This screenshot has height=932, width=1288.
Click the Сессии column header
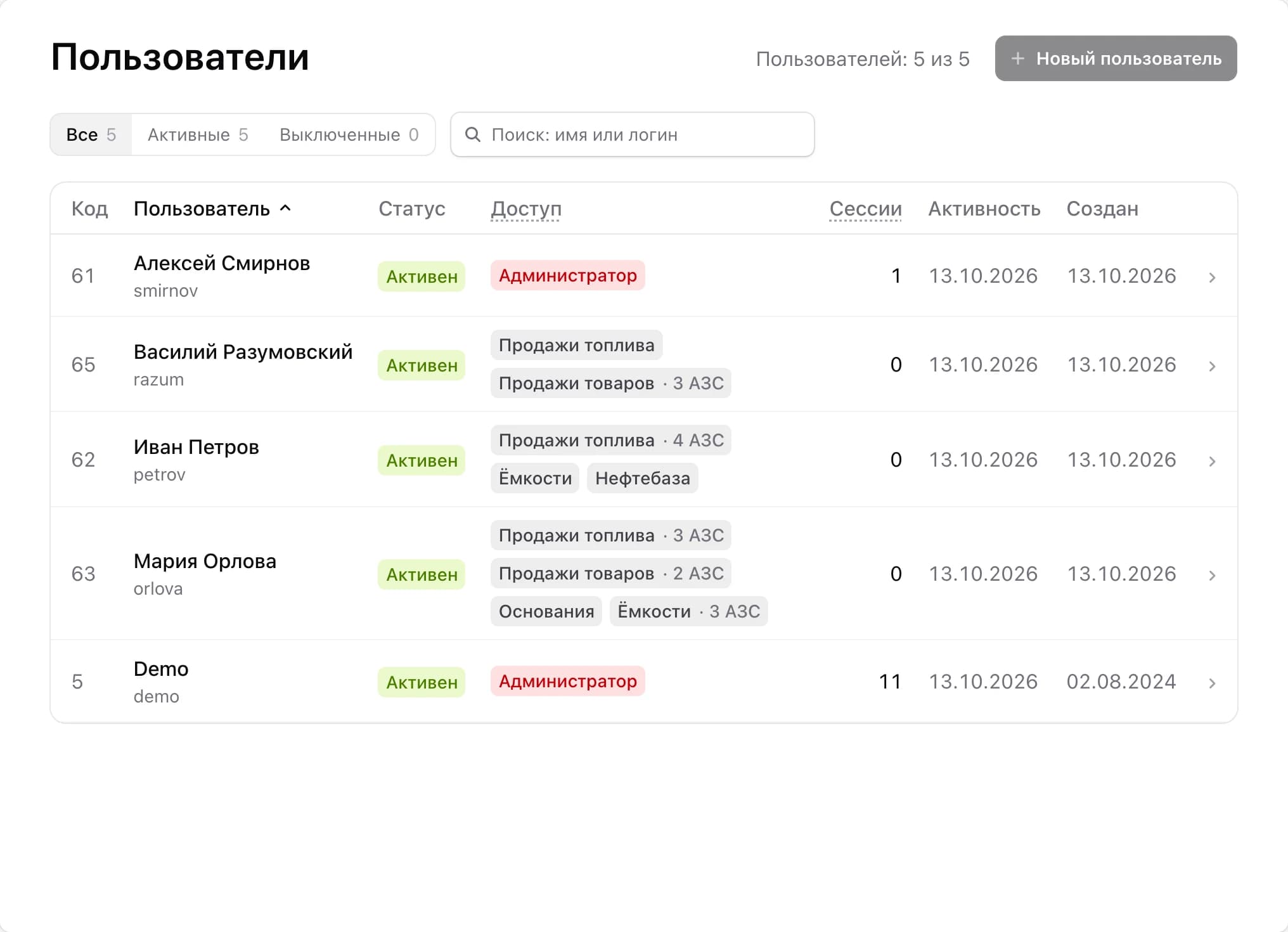[865, 209]
